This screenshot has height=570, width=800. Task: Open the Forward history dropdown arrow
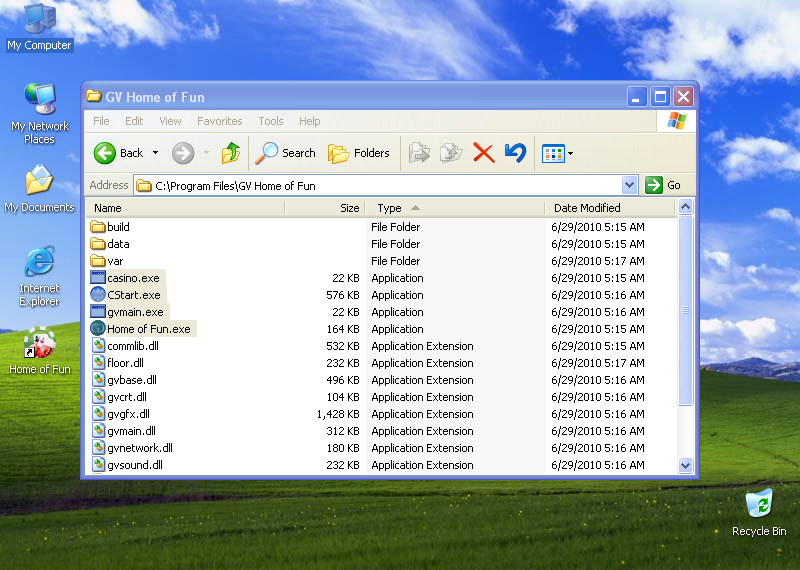(x=207, y=153)
